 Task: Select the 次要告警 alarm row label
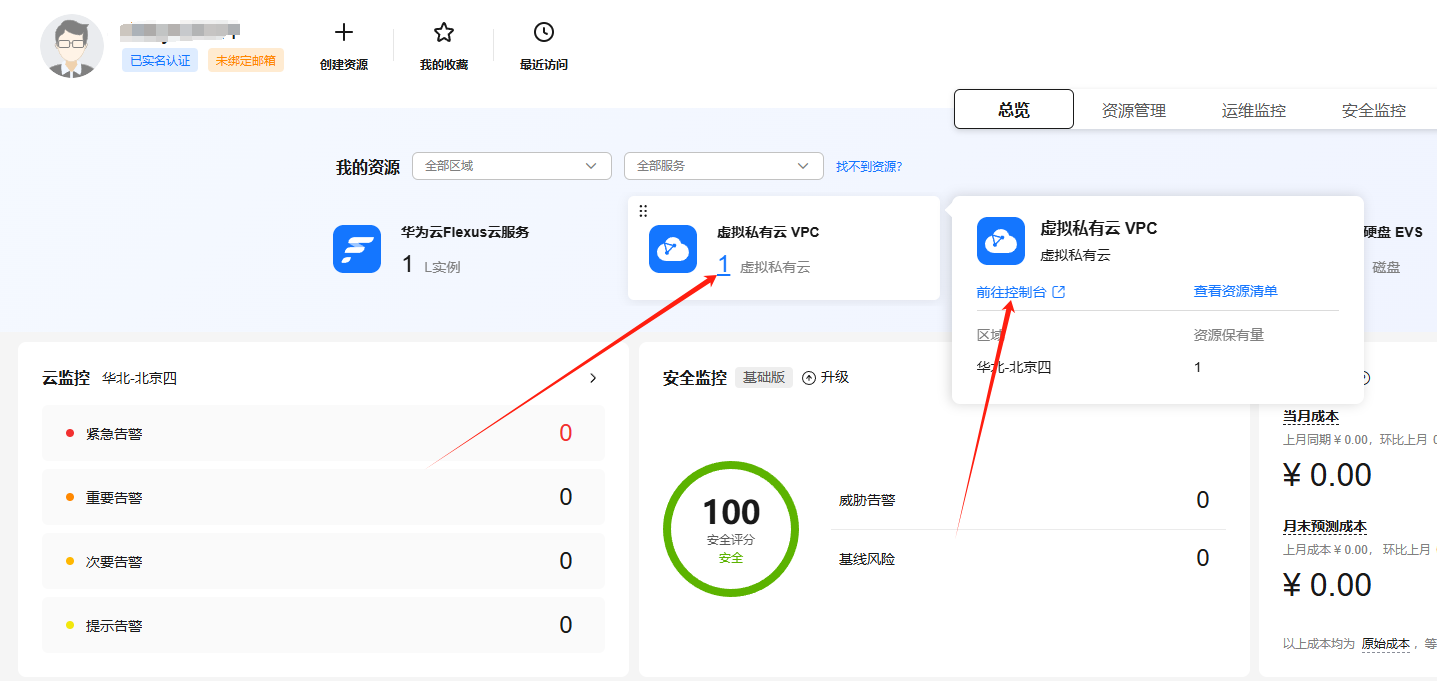point(114,561)
